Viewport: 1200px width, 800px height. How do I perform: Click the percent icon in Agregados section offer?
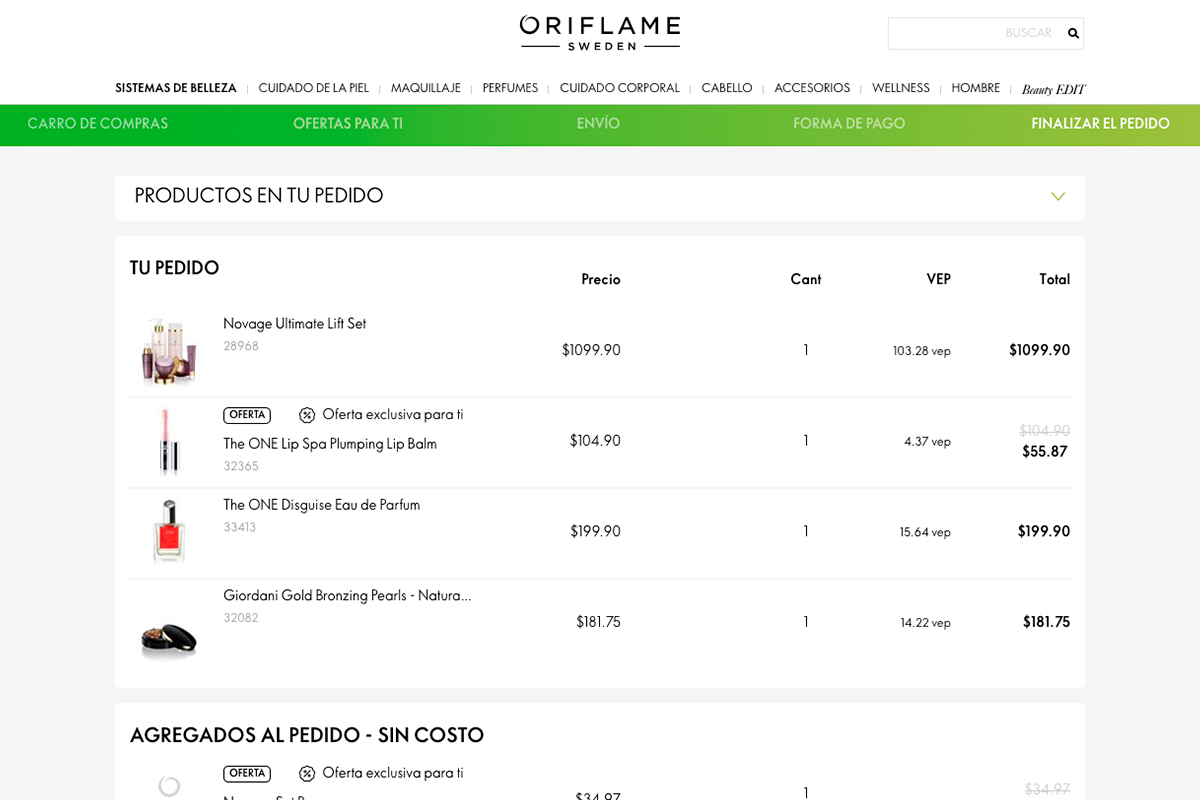[307, 774]
